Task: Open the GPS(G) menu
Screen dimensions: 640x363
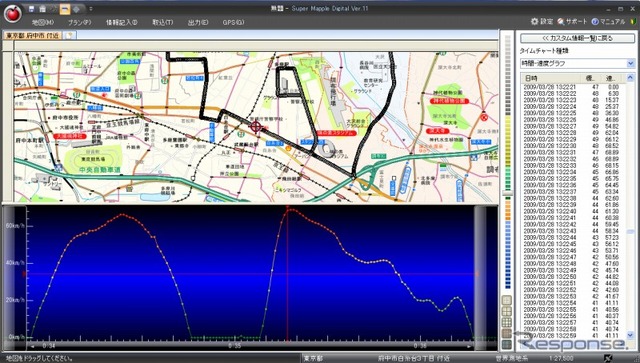Action: pyautogui.click(x=233, y=22)
